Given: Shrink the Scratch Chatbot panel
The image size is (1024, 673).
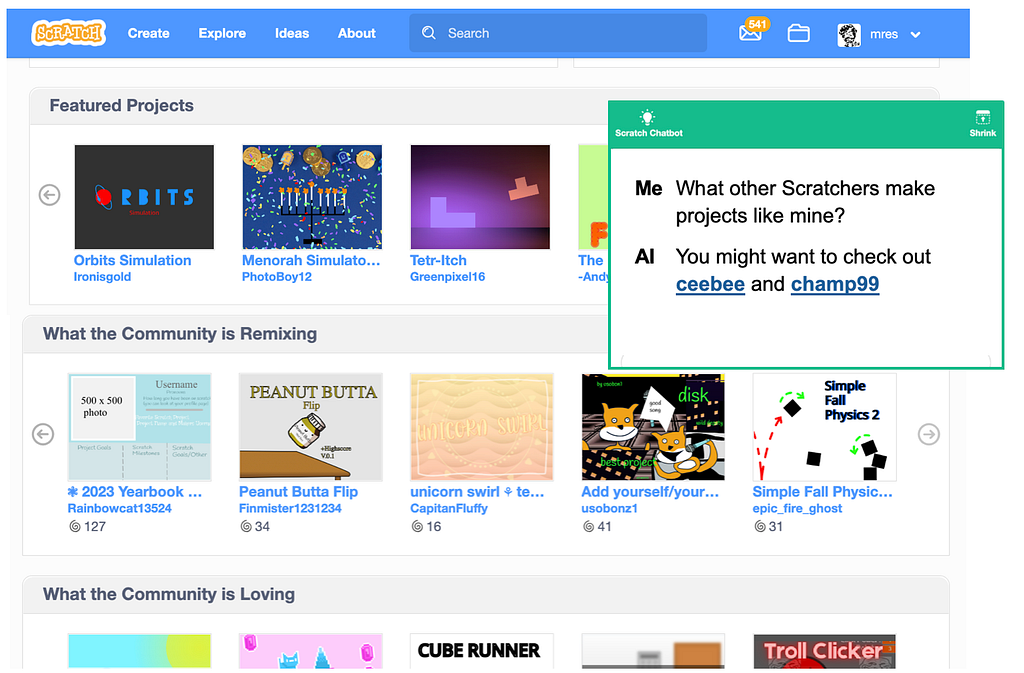Looking at the screenshot, I should point(982,123).
